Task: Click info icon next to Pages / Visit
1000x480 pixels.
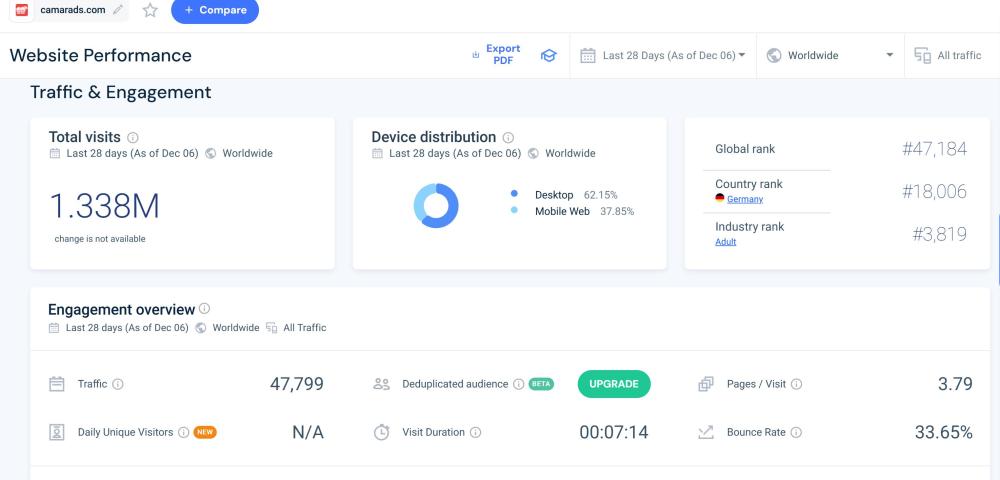Action: [x=797, y=384]
